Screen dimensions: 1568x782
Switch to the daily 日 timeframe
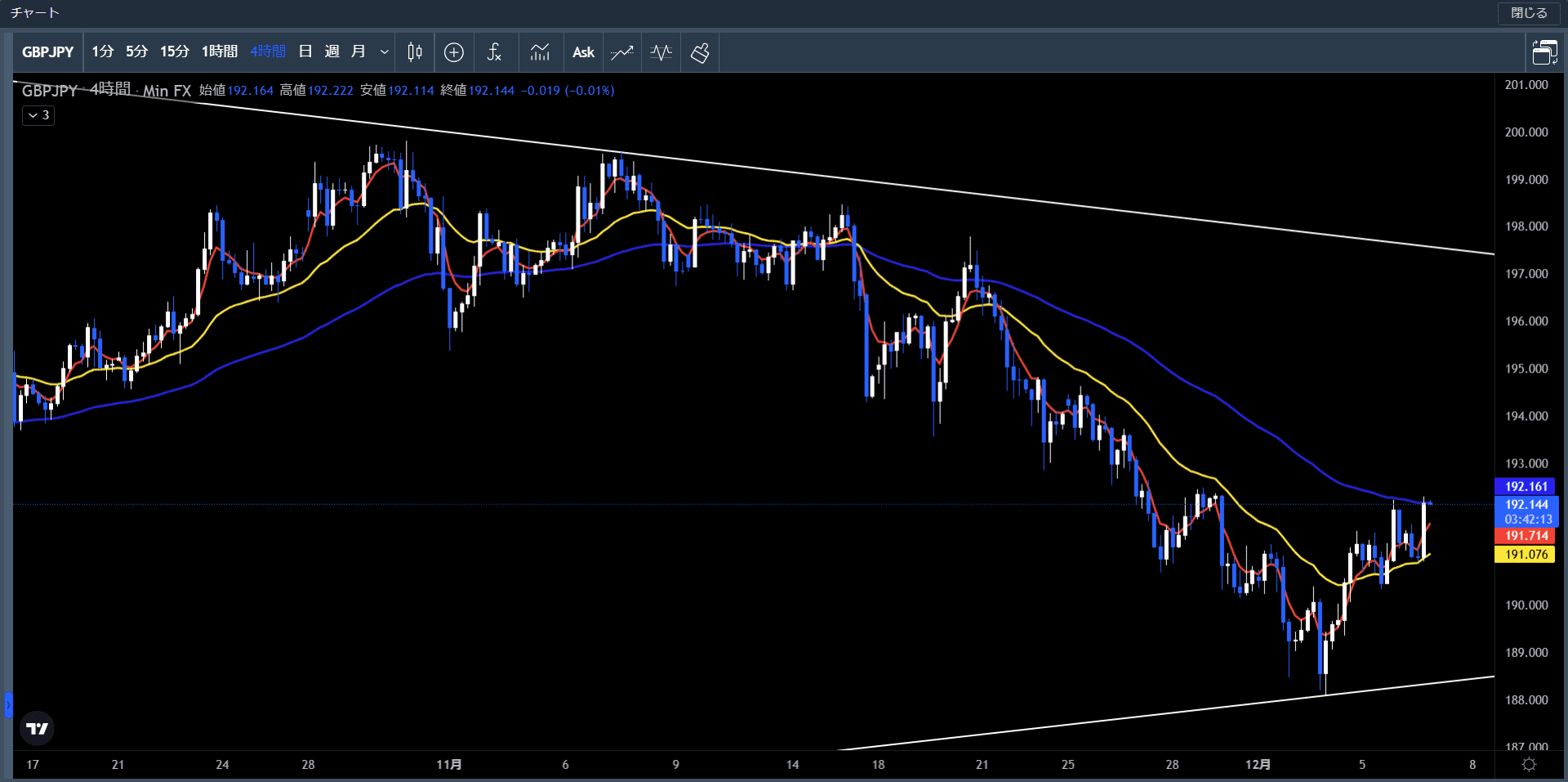[x=305, y=52]
